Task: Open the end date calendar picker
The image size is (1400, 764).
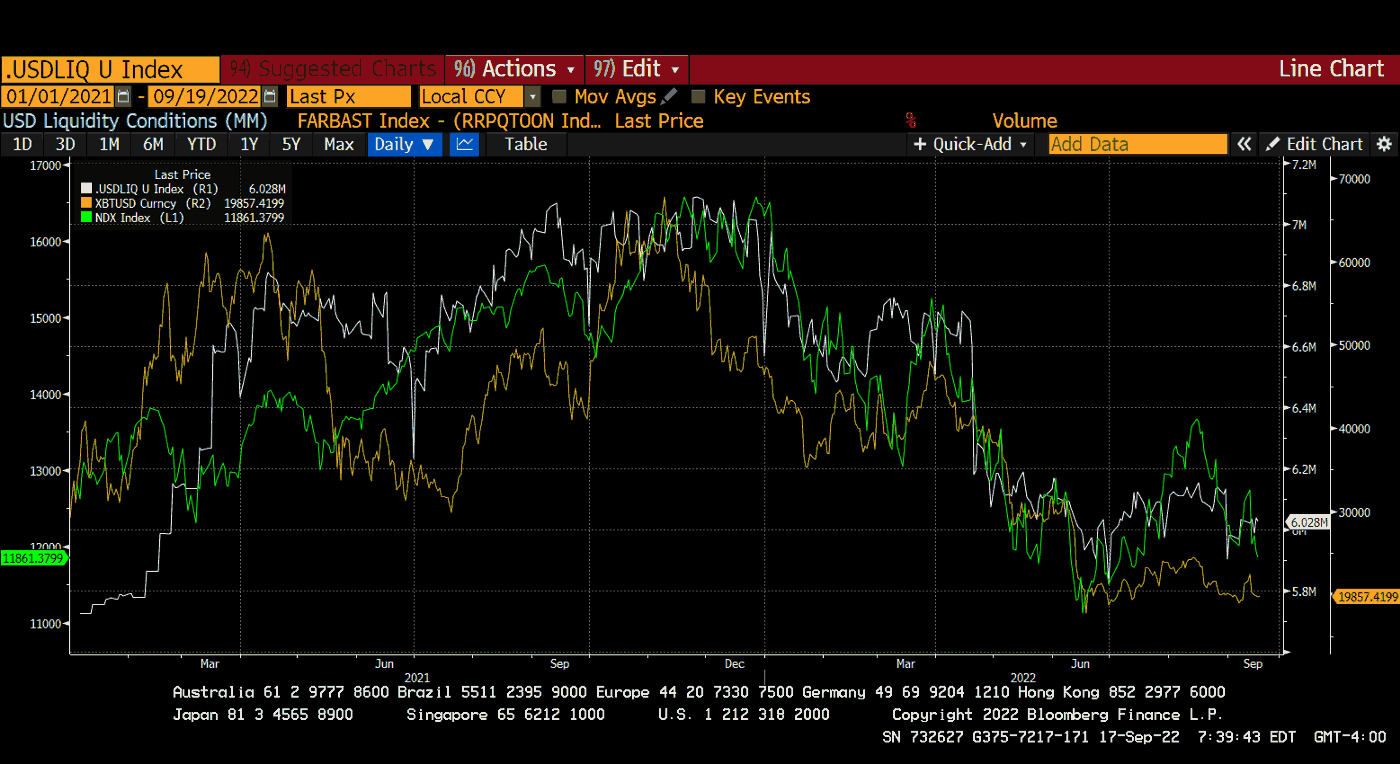Action: tap(269, 97)
